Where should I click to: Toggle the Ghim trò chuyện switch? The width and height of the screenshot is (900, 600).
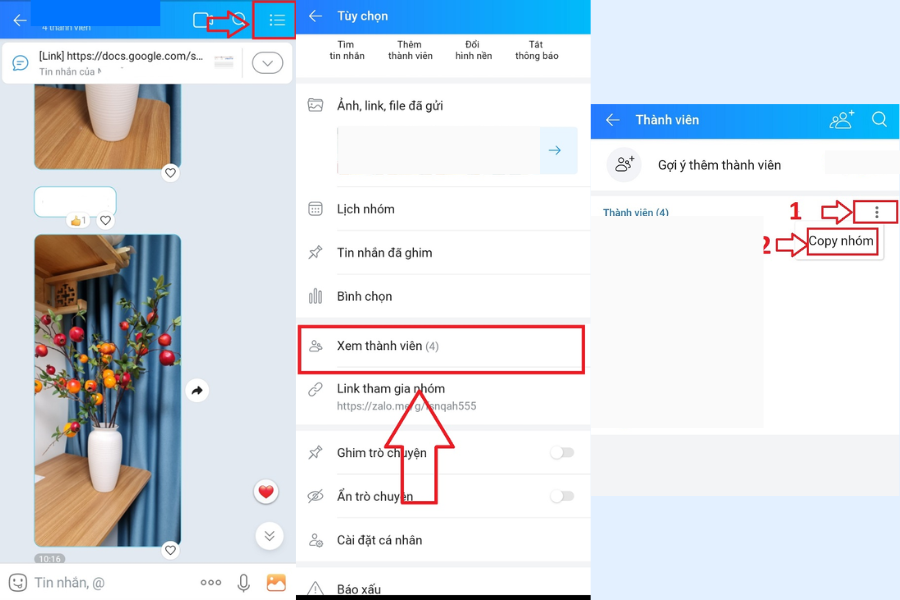[x=562, y=453]
